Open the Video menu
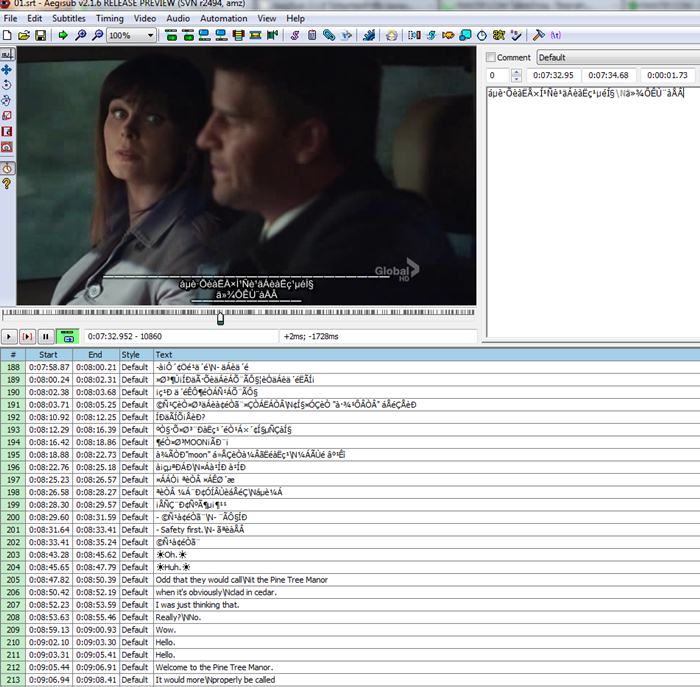Screen dimensions: 700x687 (x=145, y=18)
